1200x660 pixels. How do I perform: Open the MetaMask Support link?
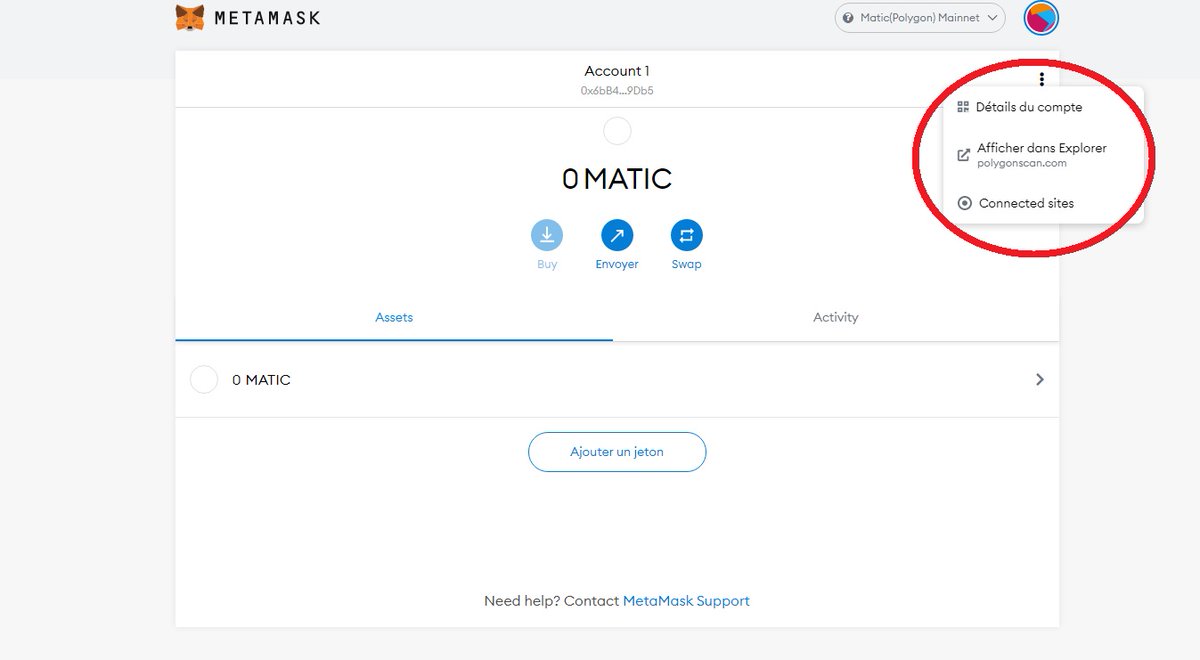pos(686,601)
